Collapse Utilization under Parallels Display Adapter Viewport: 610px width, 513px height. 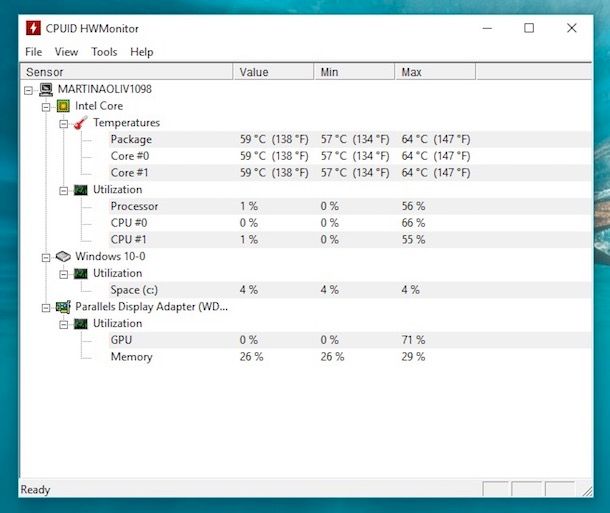click(x=63, y=324)
